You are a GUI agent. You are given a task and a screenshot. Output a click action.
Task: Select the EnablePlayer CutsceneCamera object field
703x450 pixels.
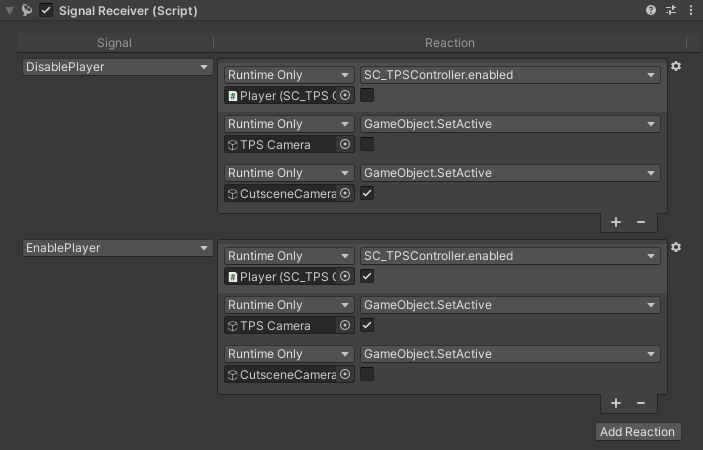(281, 374)
